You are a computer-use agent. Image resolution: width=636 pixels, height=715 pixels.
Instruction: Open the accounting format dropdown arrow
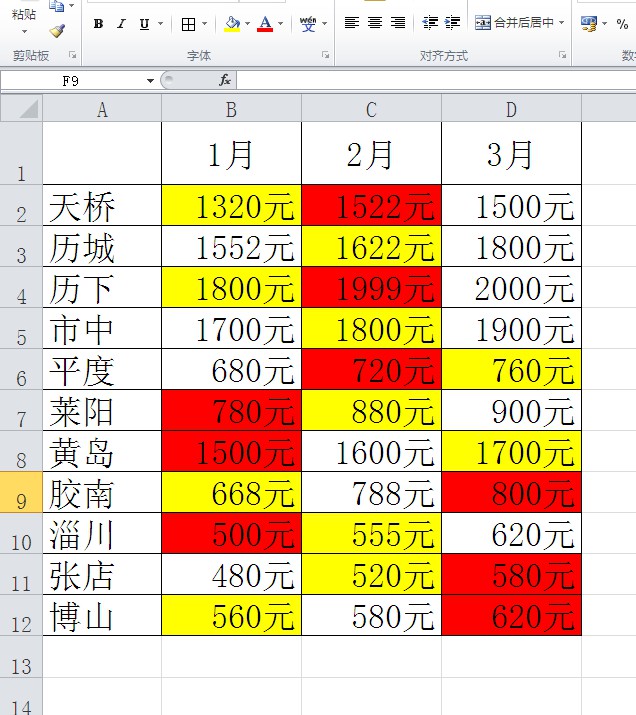[605, 24]
